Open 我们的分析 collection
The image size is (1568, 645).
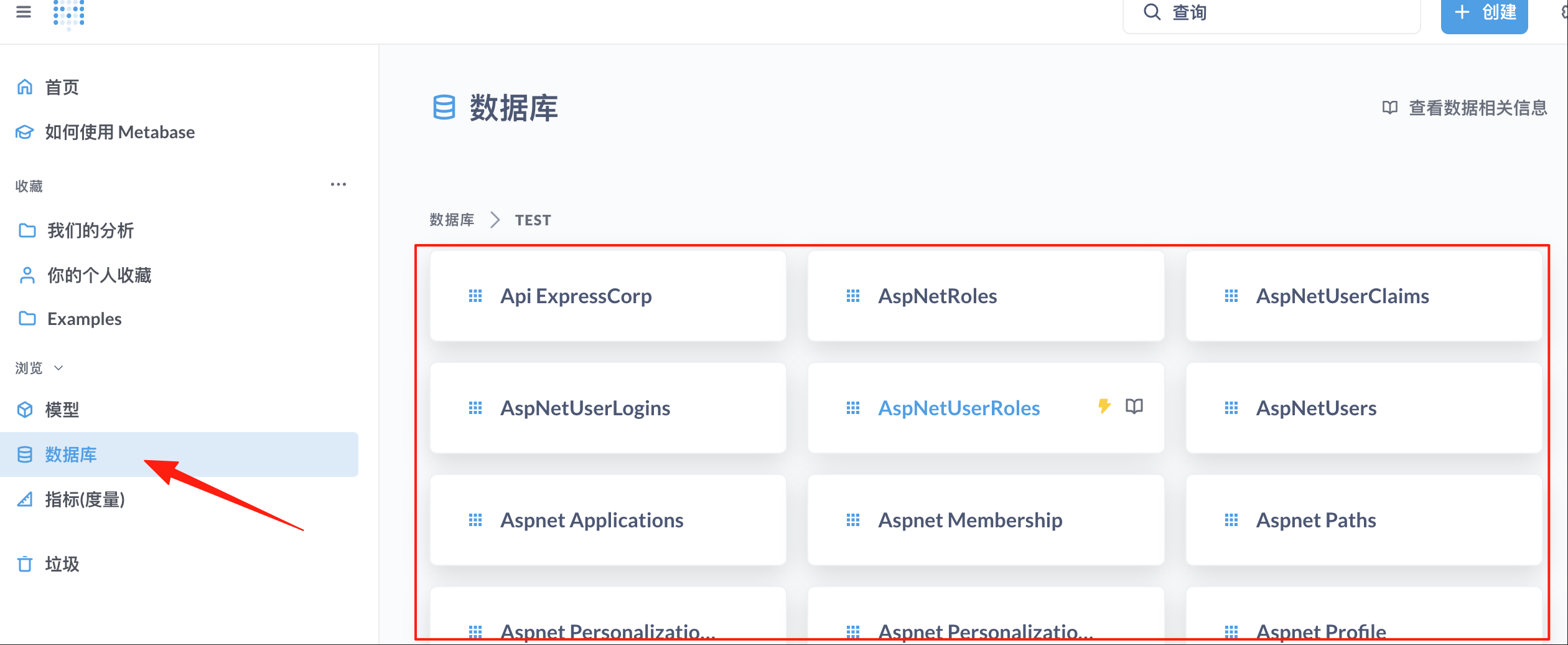click(x=90, y=230)
